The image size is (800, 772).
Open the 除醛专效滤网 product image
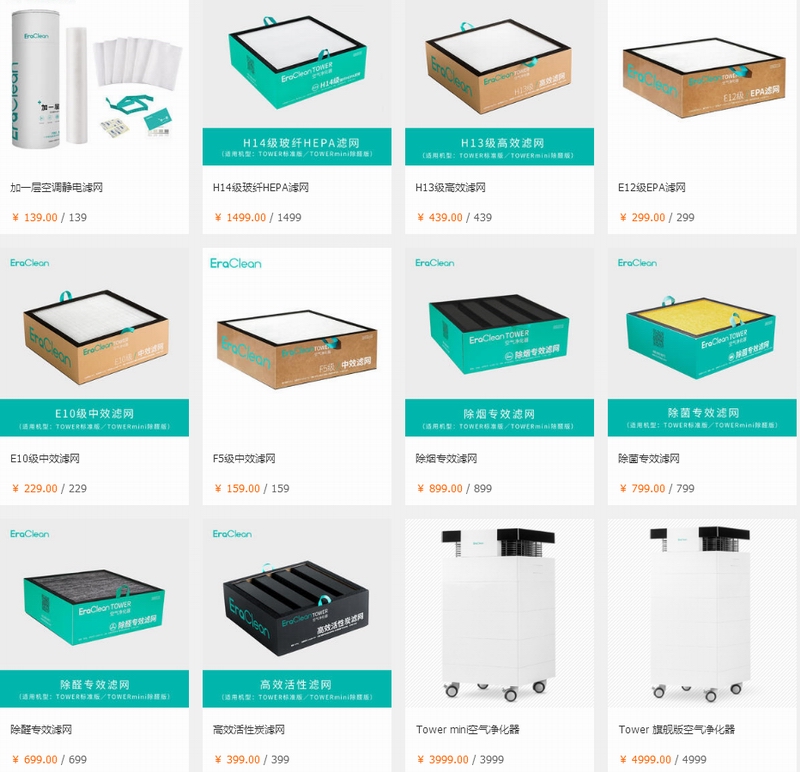[x=94, y=613]
